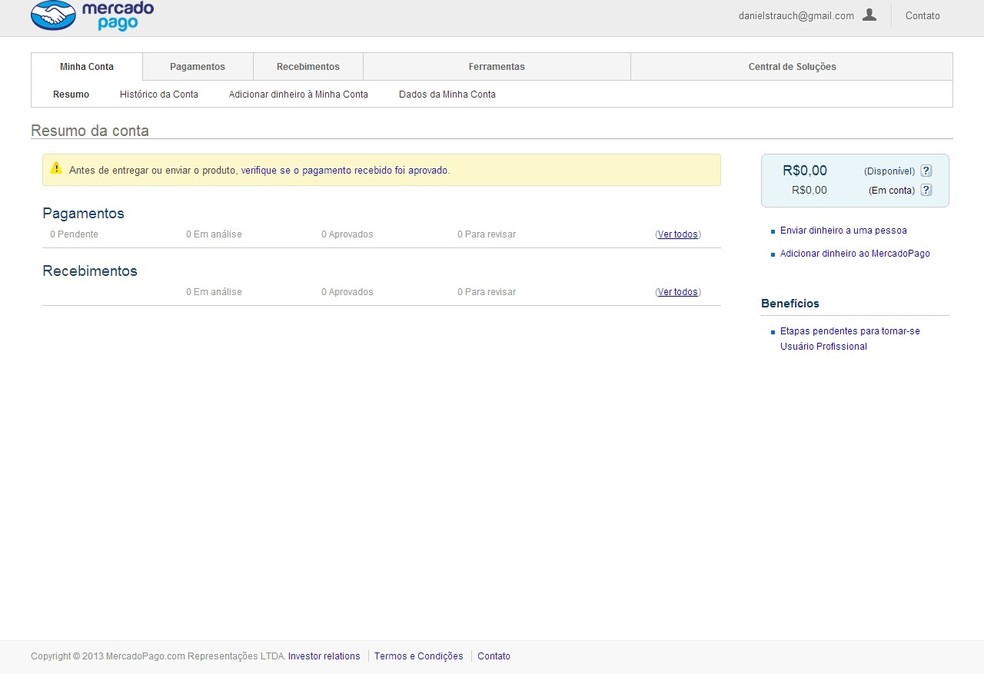The height and width of the screenshot is (674, 984).
Task: Click 0 Pendente under Pagamentos
Action: tap(74, 234)
